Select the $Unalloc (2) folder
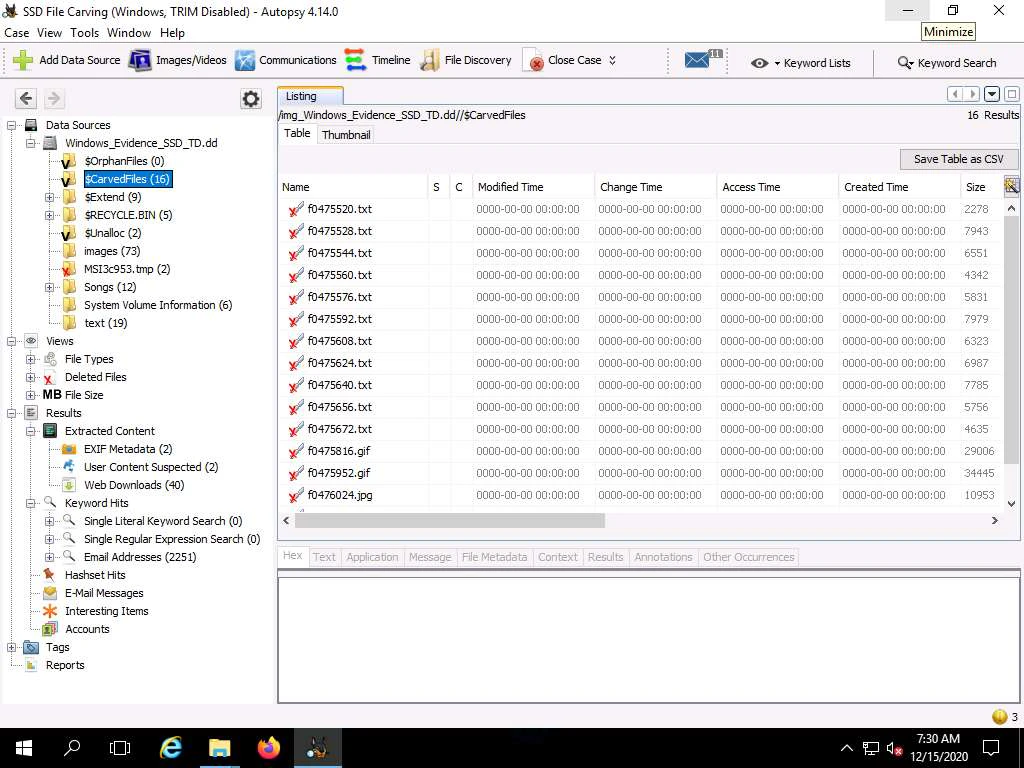The width and height of the screenshot is (1024, 768). coord(112,233)
